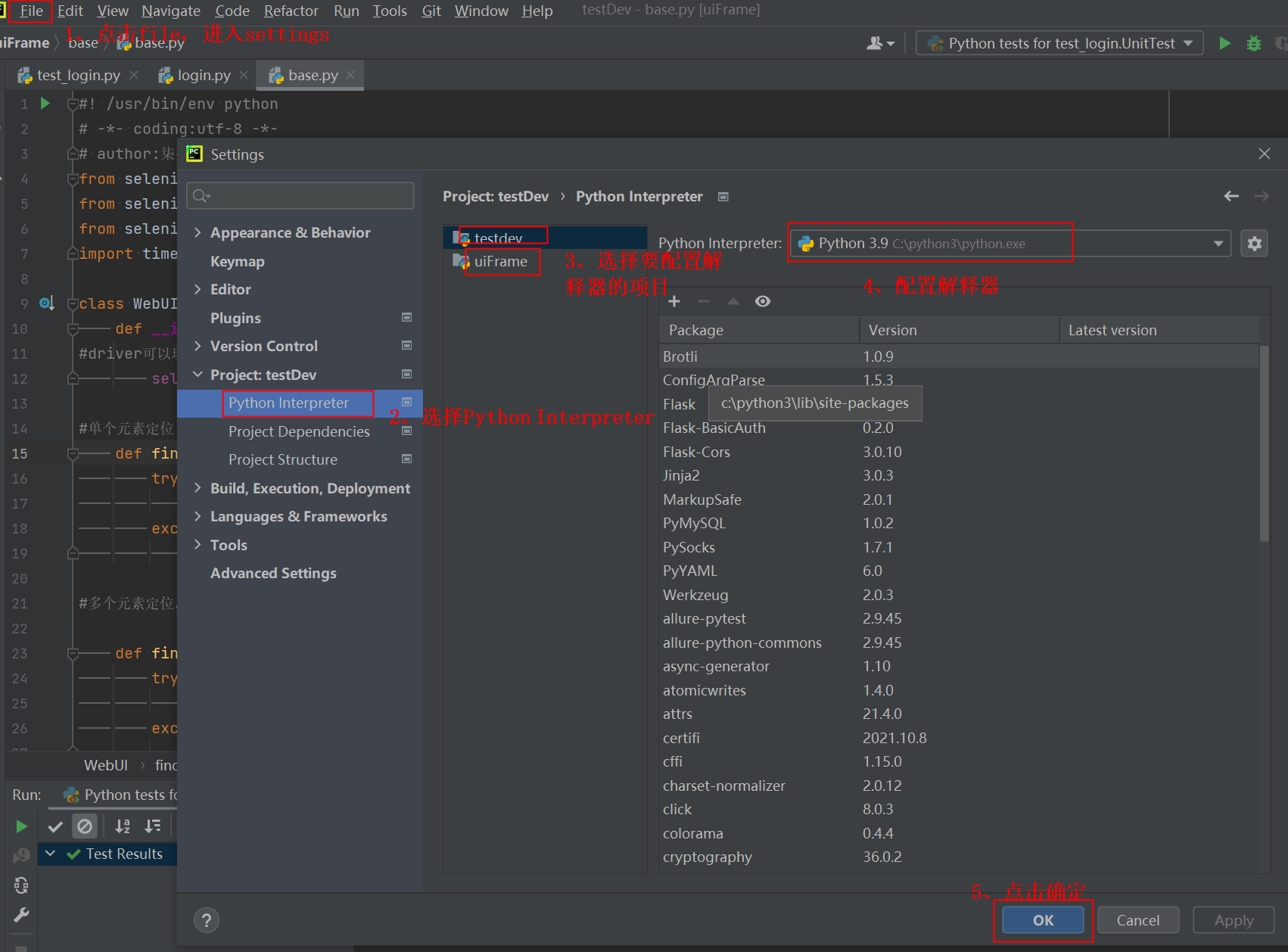The height and width of the screenshot is (952, 1288).
Task: Expand Appearance & Behavior settings
Action: pos(198,232)
